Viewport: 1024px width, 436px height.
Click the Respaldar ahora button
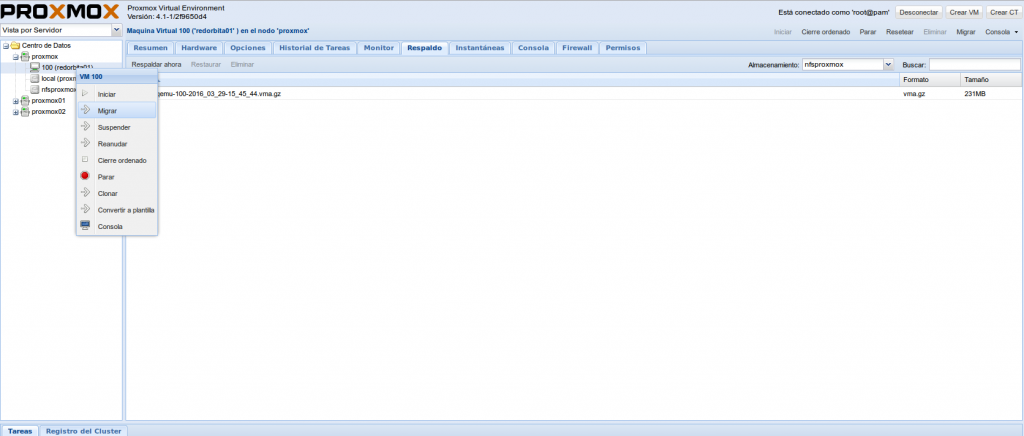coord(156,64)
